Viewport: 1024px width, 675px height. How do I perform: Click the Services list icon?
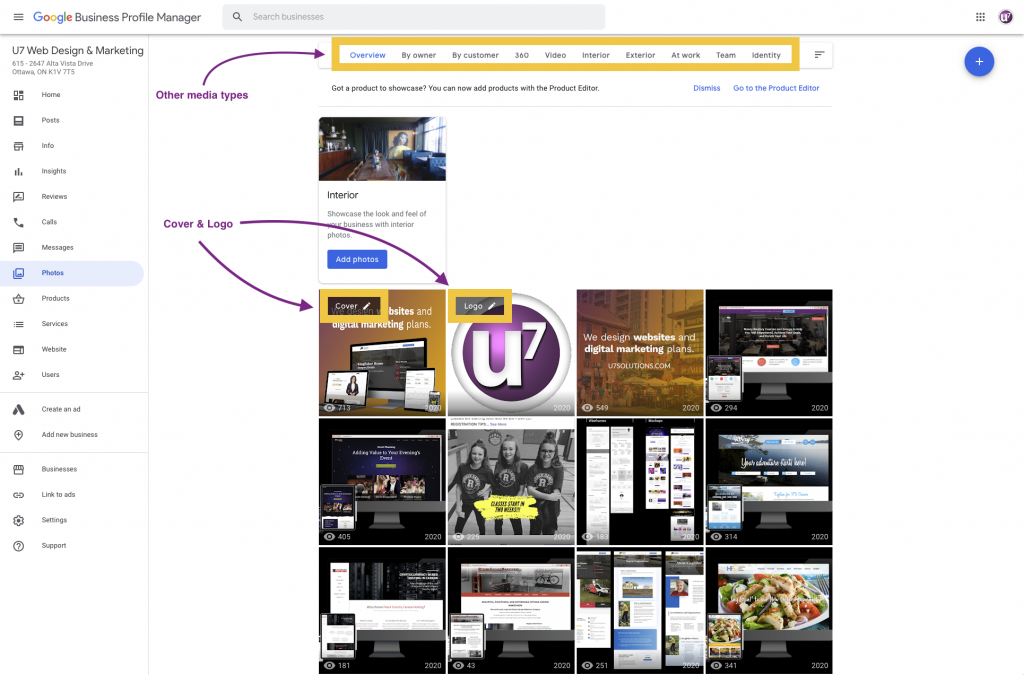click(18, 324)
